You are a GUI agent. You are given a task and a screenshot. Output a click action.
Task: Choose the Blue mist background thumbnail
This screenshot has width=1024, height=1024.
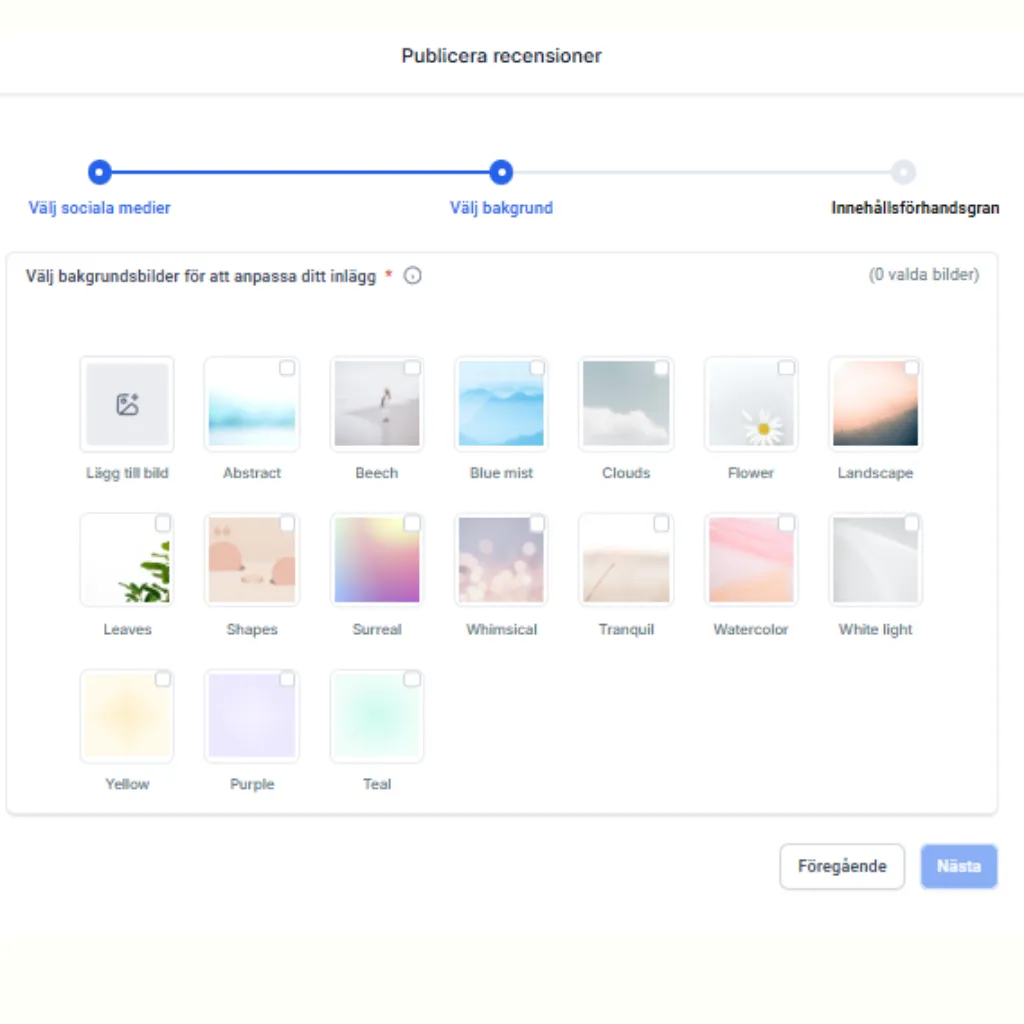point(502,404)
